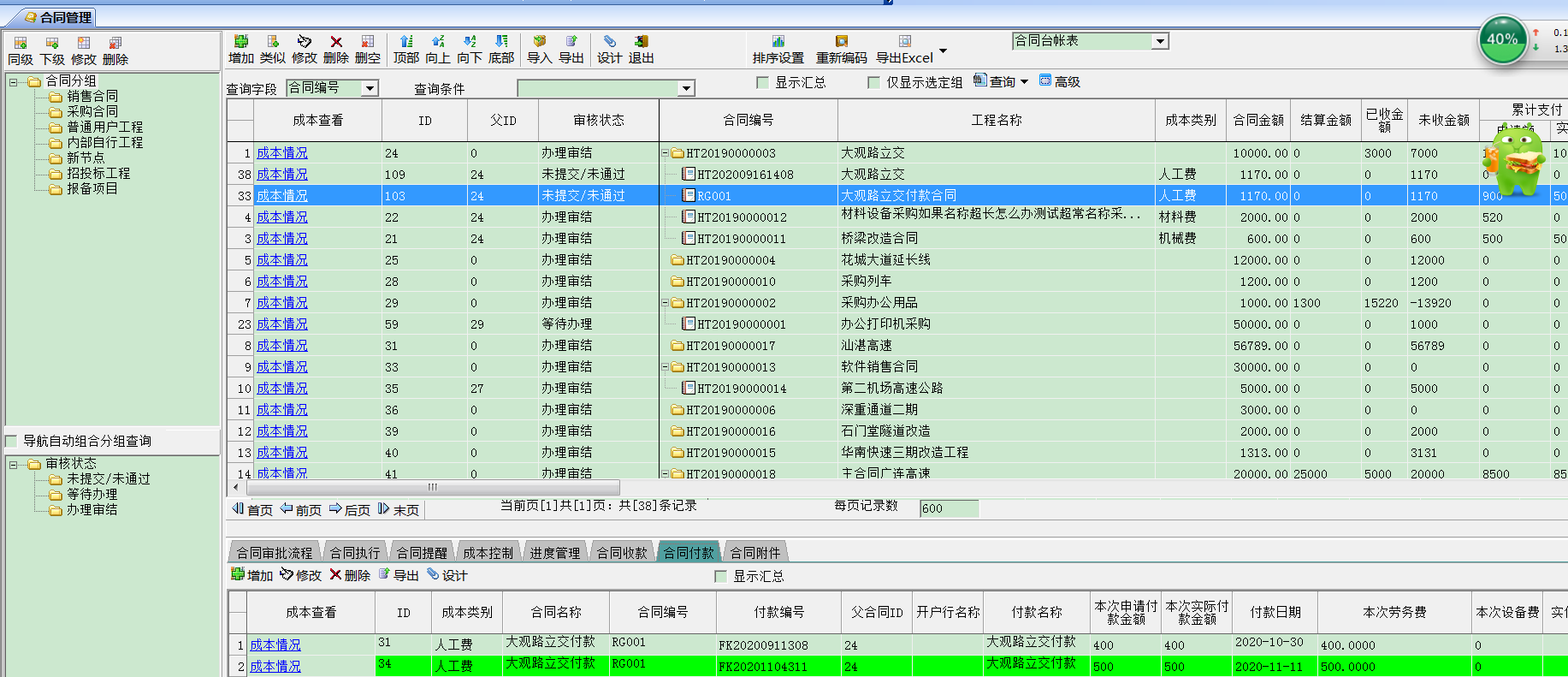This screenshot has height=677, width=1568.
Task: Click the 合同金额 column header
Action: [1258, 121]
